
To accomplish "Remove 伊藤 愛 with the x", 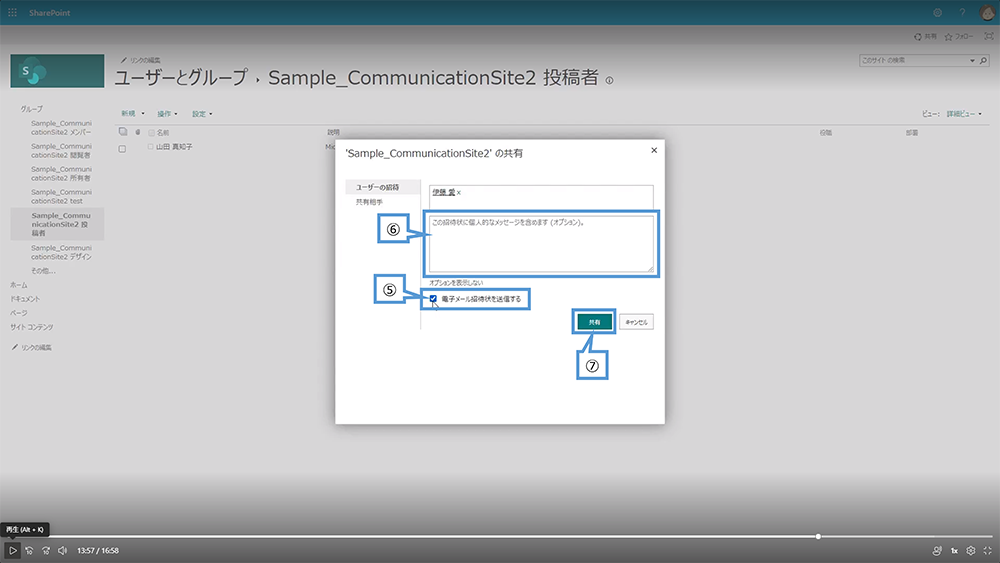I will pos(459,193).
